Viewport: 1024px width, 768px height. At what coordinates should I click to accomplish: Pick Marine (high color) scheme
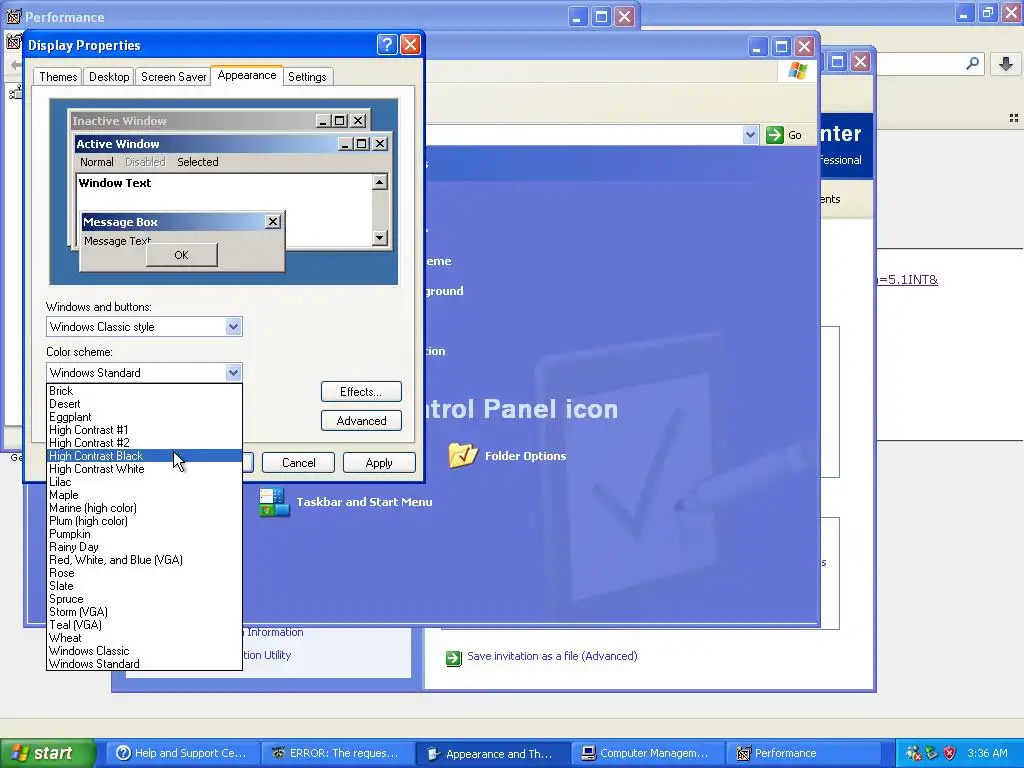tap(144, 507)
